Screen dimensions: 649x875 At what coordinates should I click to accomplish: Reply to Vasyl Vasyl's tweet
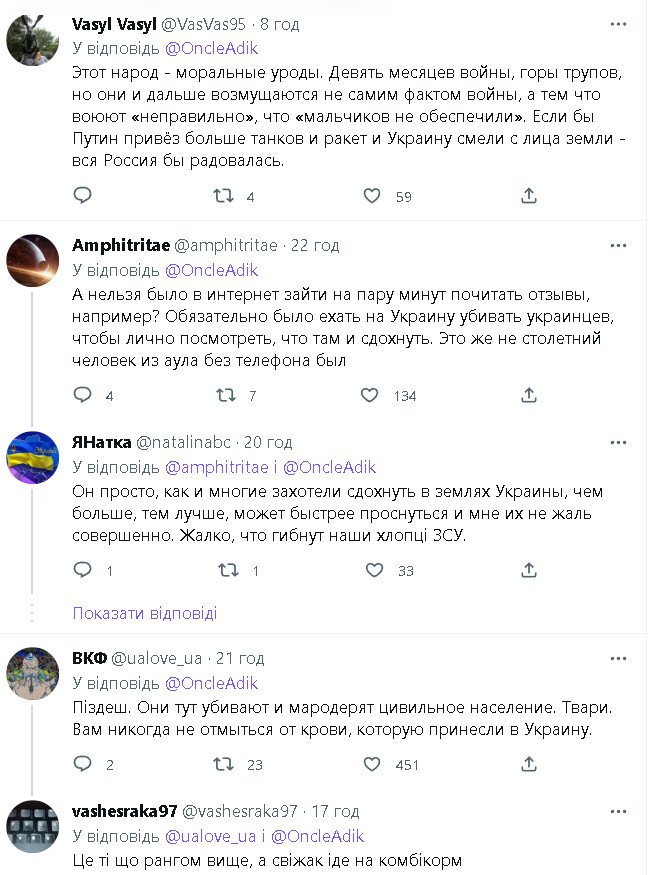tap(83, 196)
